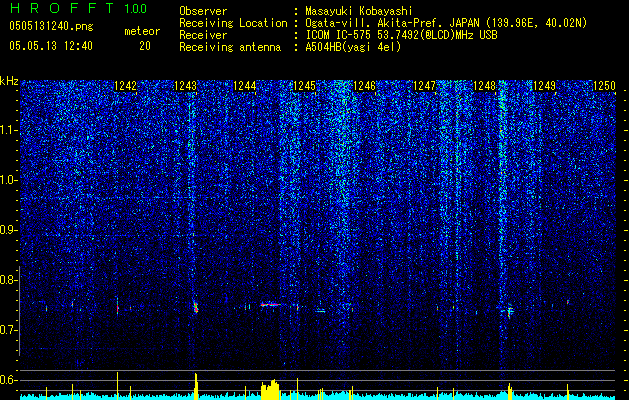Click the bright meteor echo at 1243
629x400 pixels.
pos(196,307)
